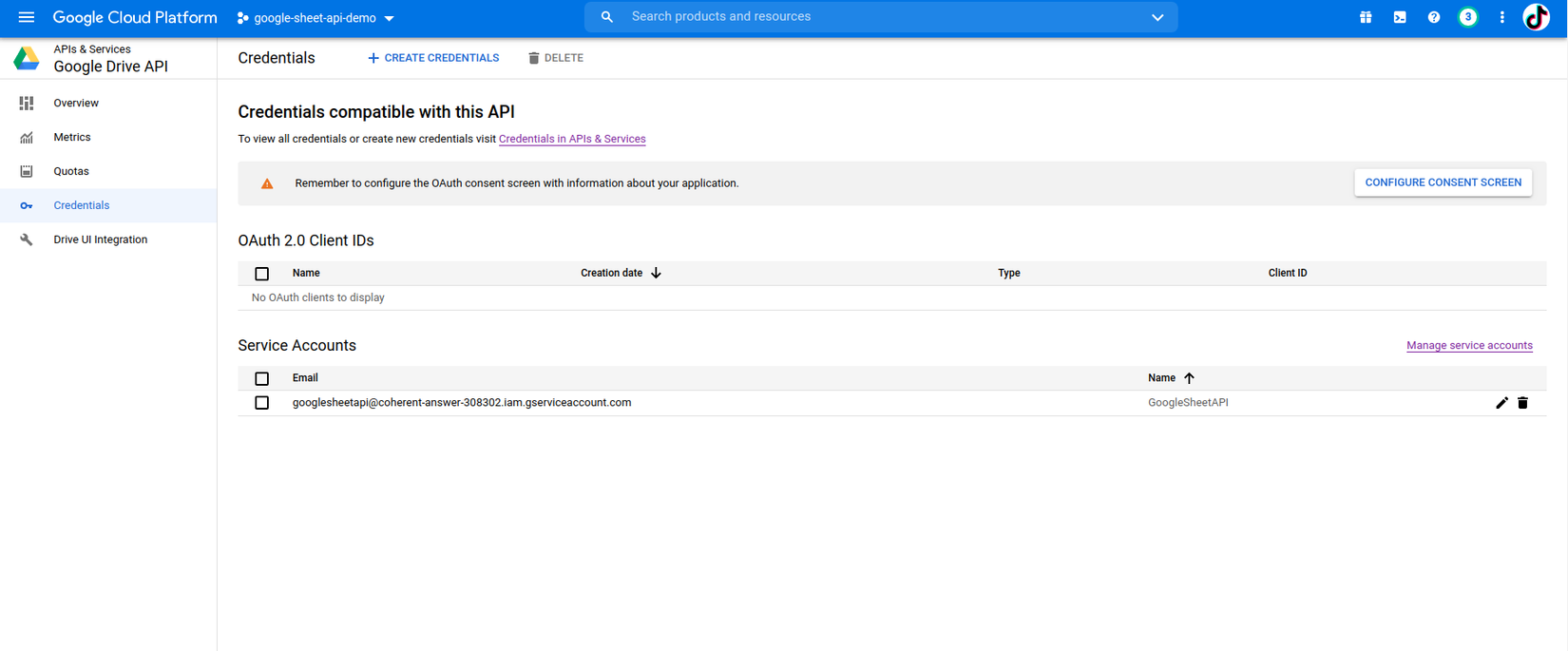Click the Drive UI Integration wrench icon
The image size is (1568, 651).
coord(27,239)
